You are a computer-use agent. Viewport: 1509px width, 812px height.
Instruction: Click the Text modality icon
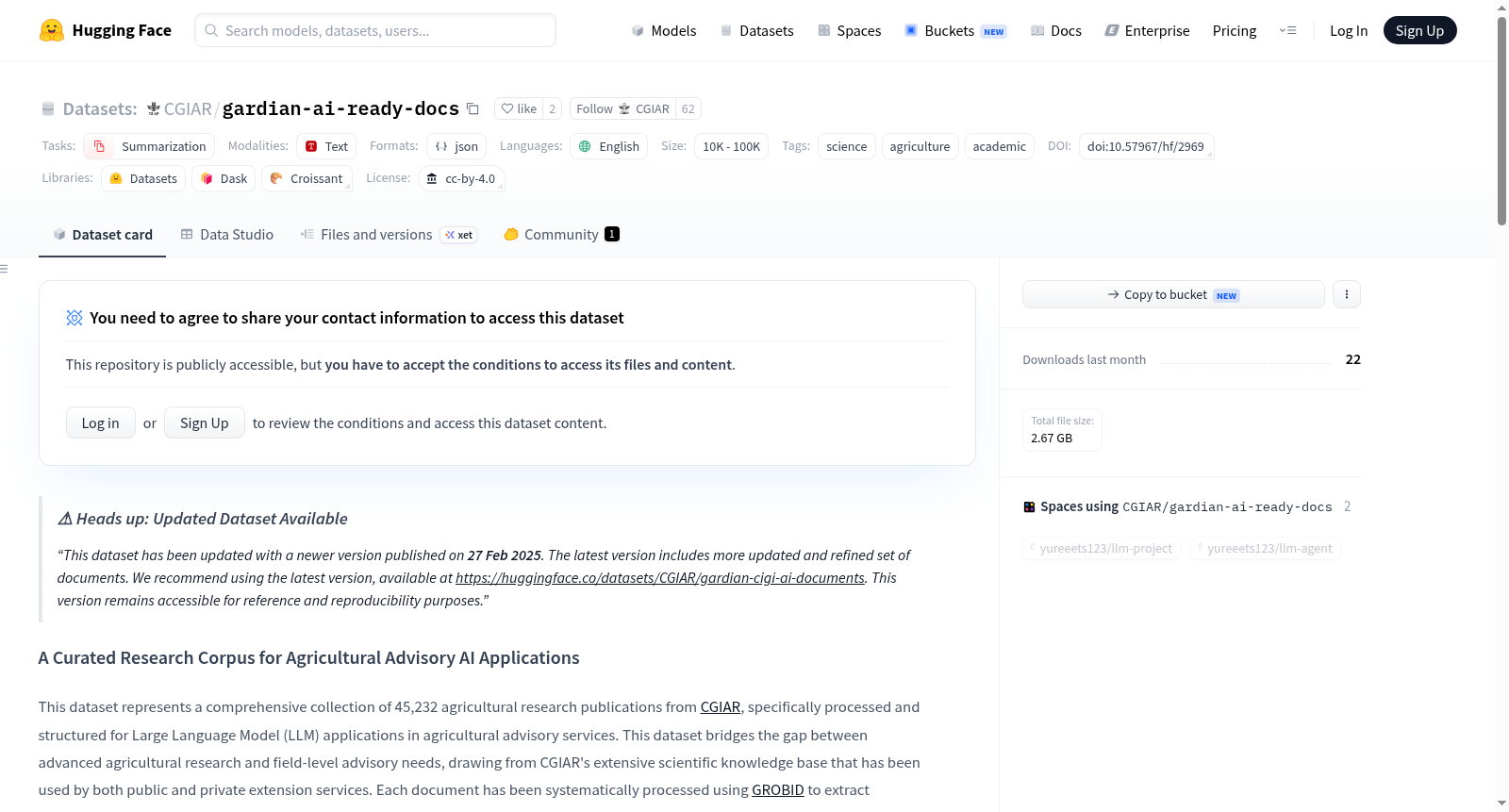pyautogui.click(x=311, y=146)
